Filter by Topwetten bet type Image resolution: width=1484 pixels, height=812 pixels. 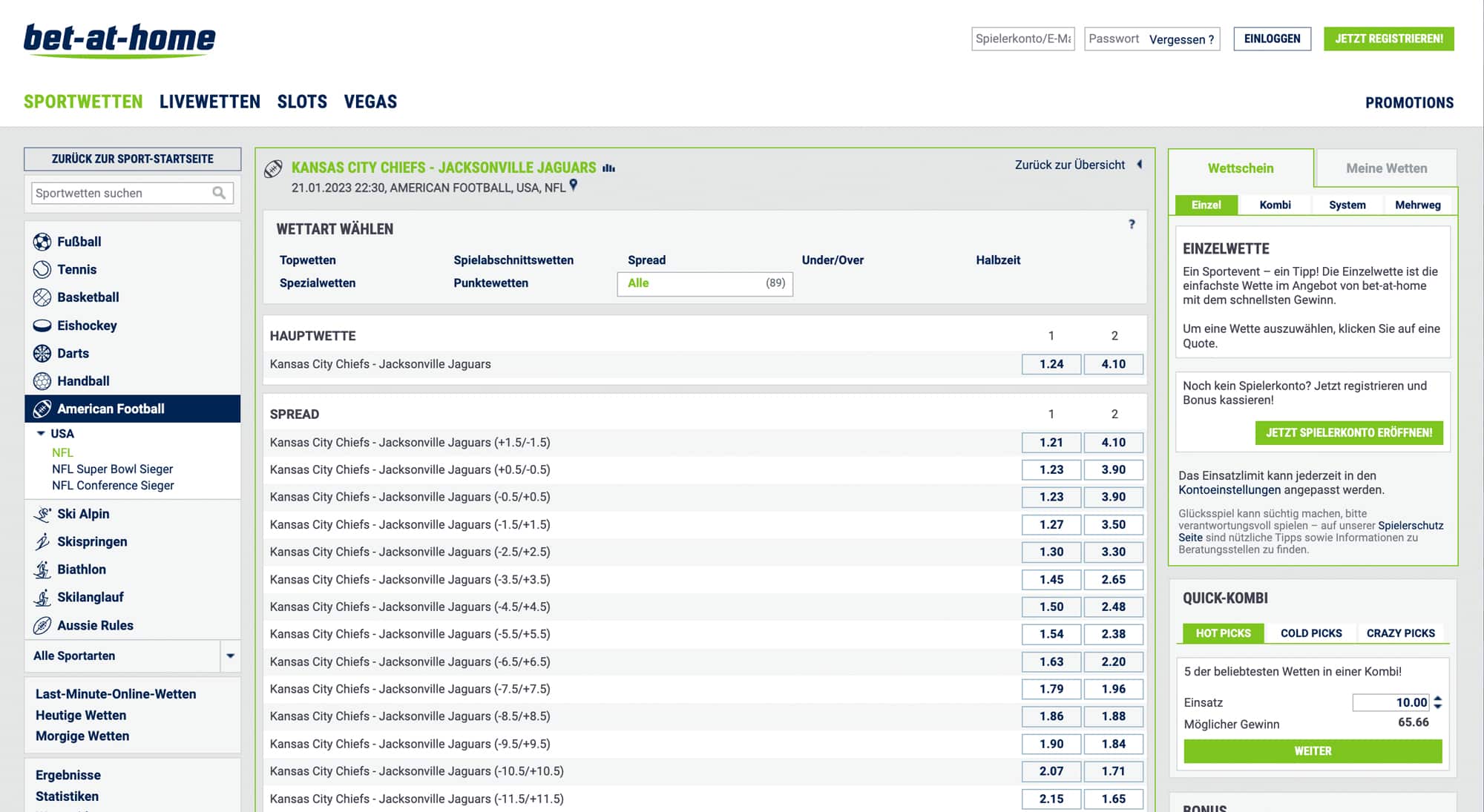click(x=307, y=260)
